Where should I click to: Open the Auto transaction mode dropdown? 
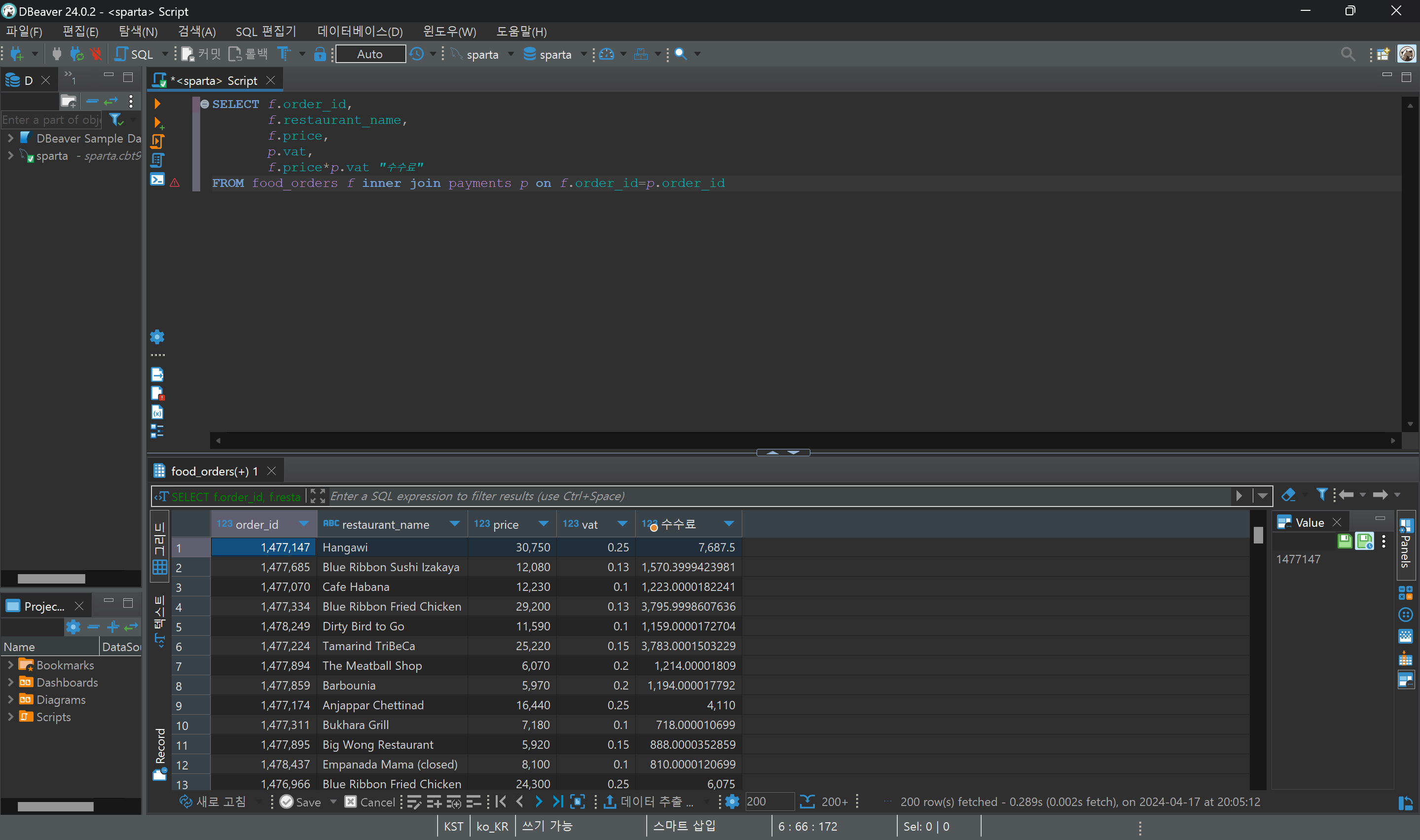370,54
